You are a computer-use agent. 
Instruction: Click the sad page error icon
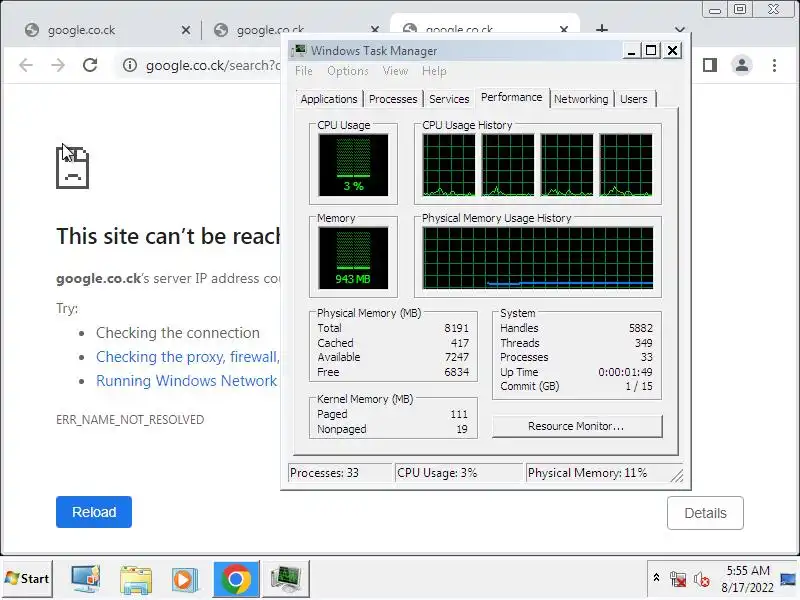point(72,167)
